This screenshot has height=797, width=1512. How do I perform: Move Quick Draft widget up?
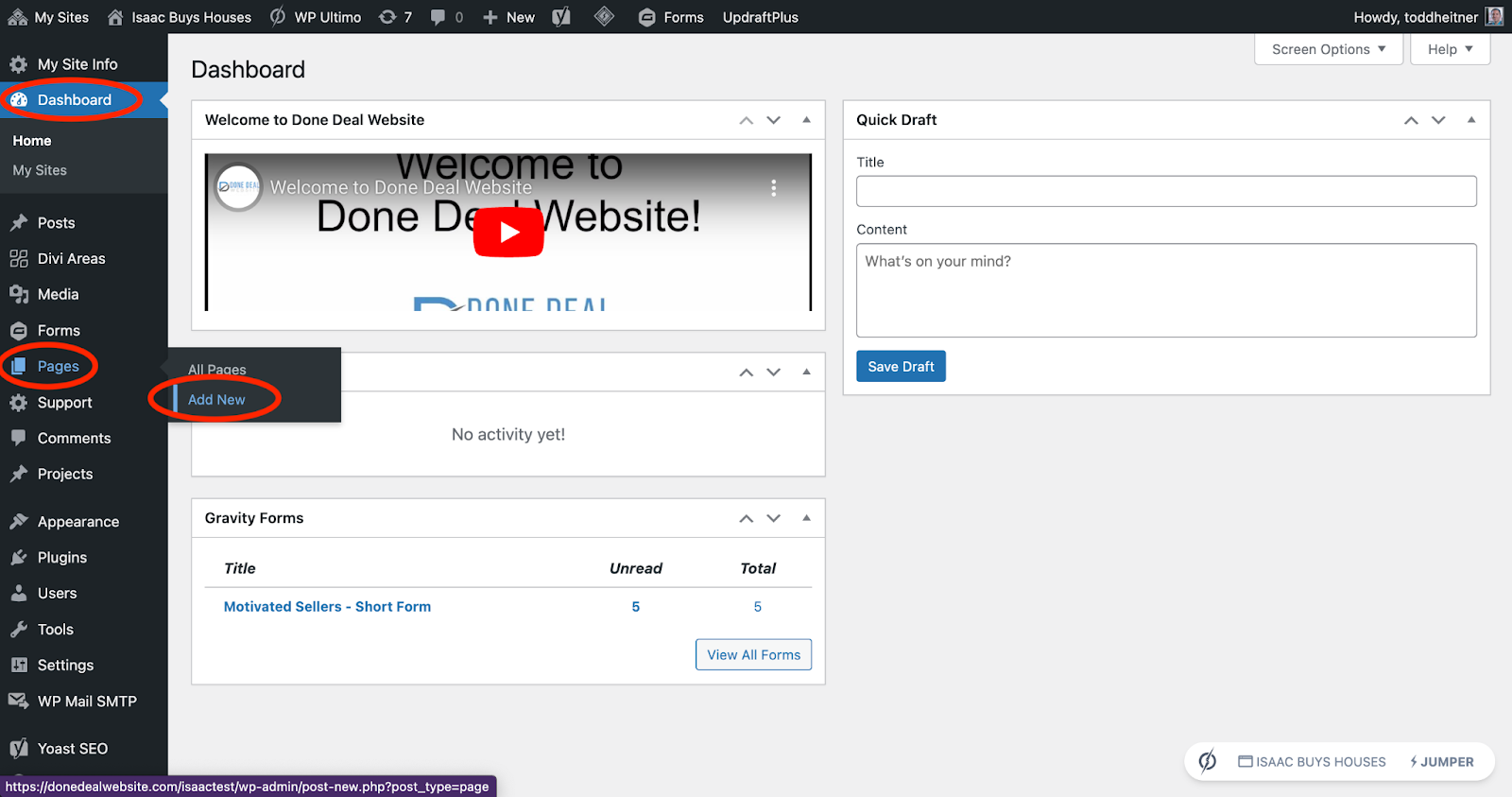[x=1411, y=120]
